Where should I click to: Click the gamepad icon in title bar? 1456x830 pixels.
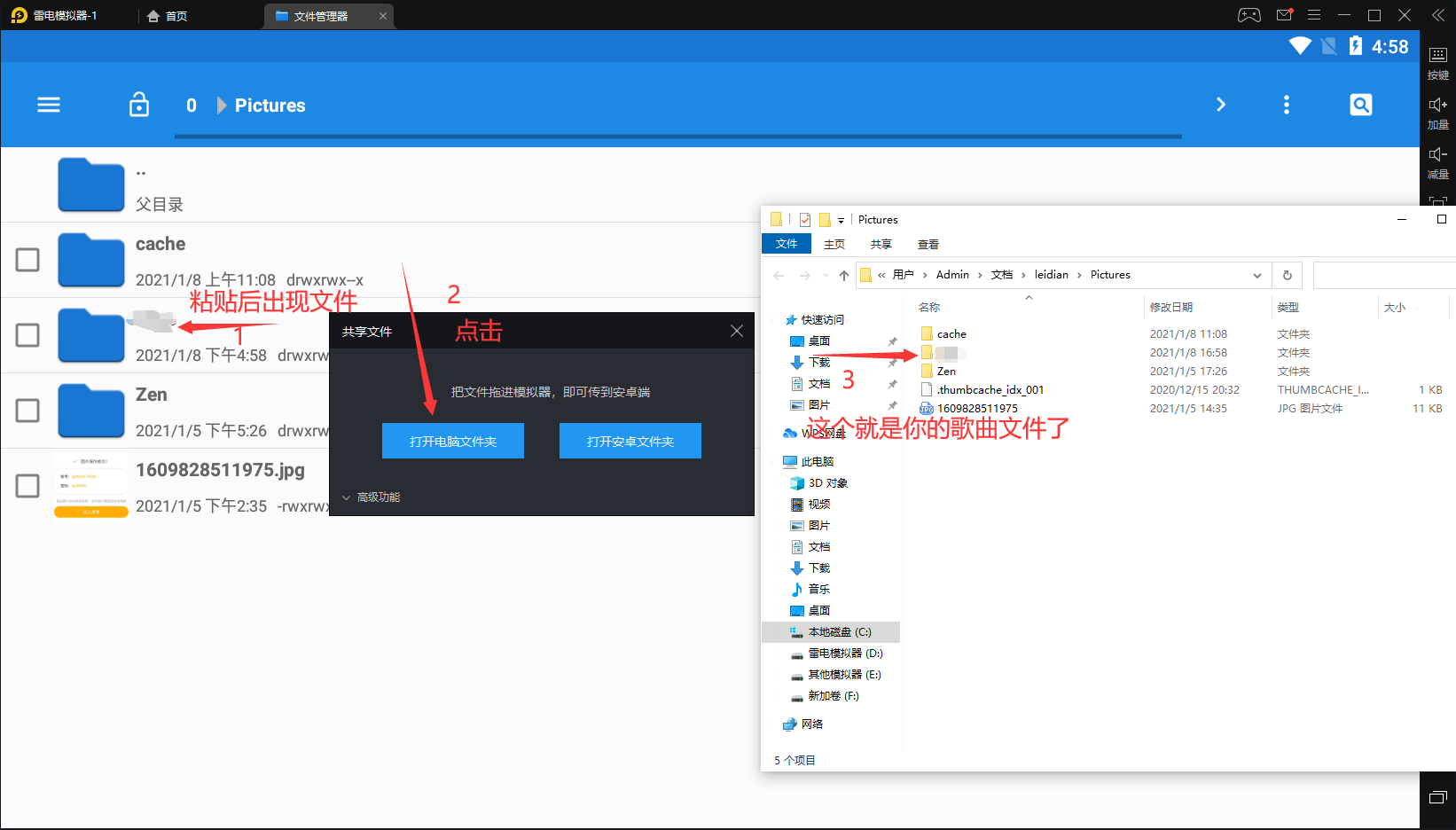pos(1249,15)
